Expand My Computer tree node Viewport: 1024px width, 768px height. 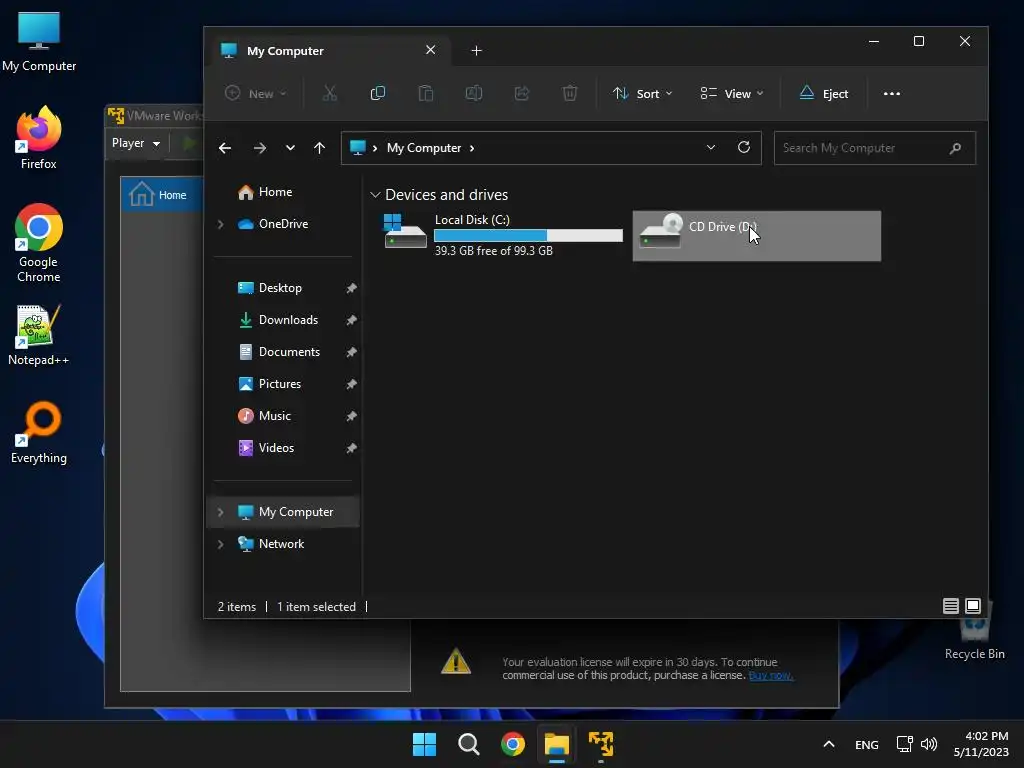221,512
